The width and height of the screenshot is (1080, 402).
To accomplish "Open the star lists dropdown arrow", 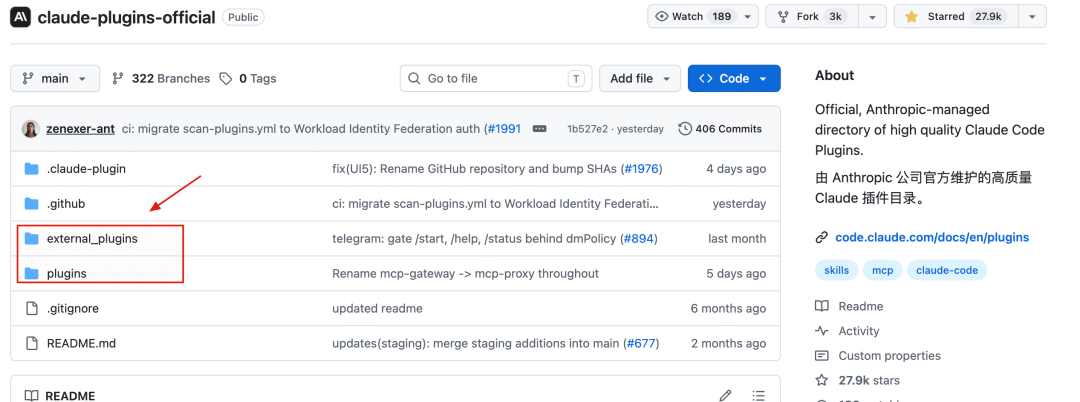I will pos(1032,17).
